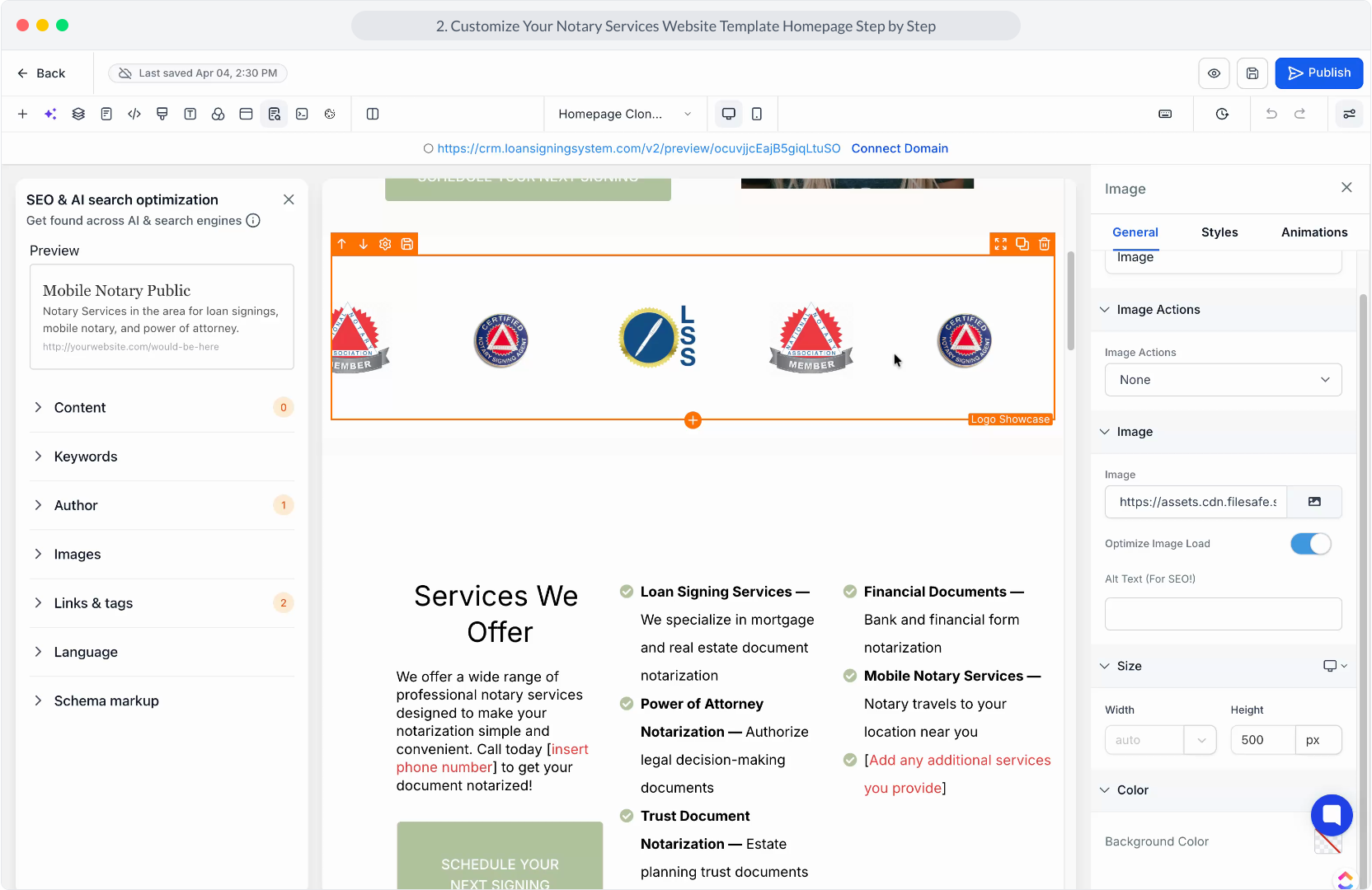Toggle Optimize Image Load switch

[1310, 544]
